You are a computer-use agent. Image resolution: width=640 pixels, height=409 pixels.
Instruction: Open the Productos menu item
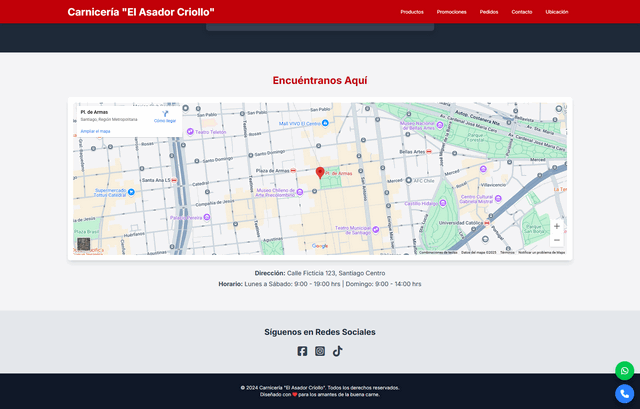point(412,12)
